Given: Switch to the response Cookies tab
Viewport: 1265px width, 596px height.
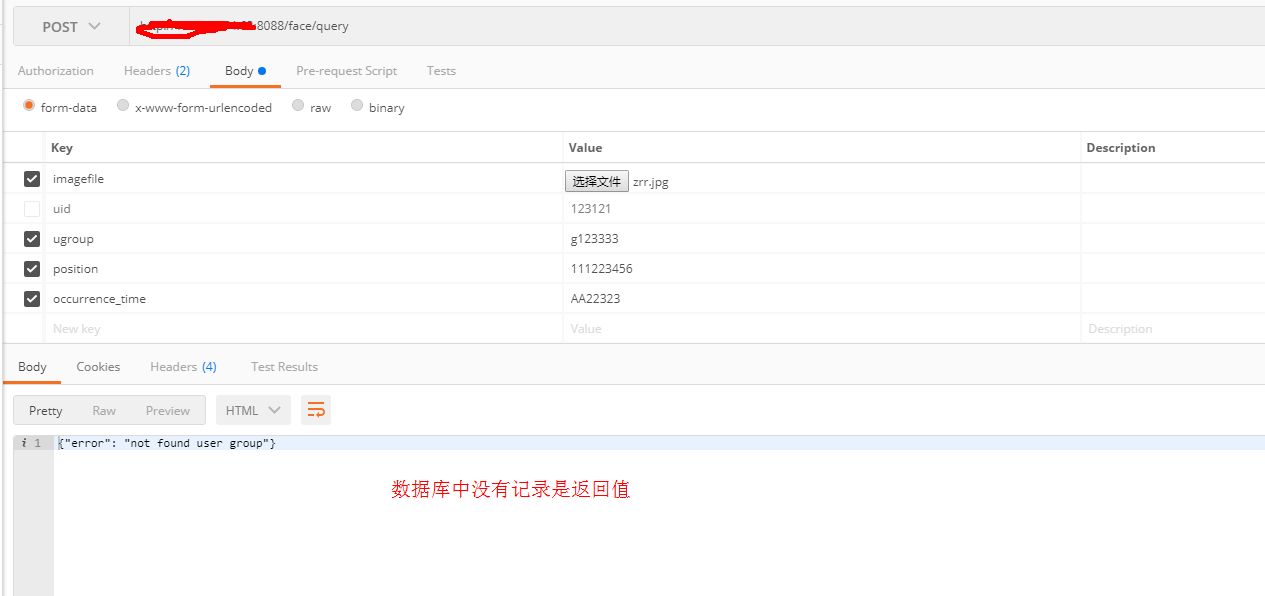Looking at the screenshot, I should pyautogui.click(x=98, y=367).
